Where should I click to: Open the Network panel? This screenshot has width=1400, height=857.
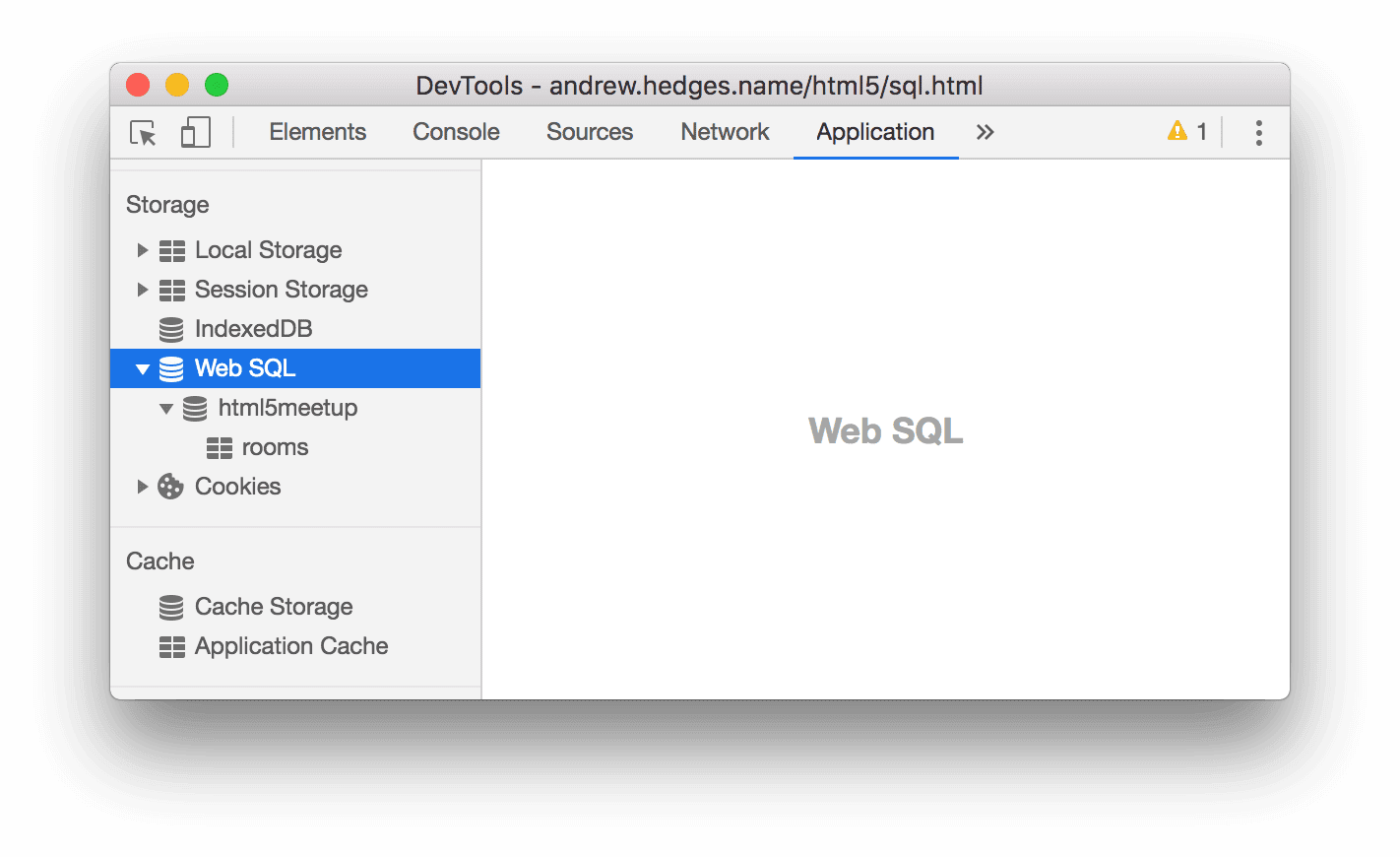725,131
